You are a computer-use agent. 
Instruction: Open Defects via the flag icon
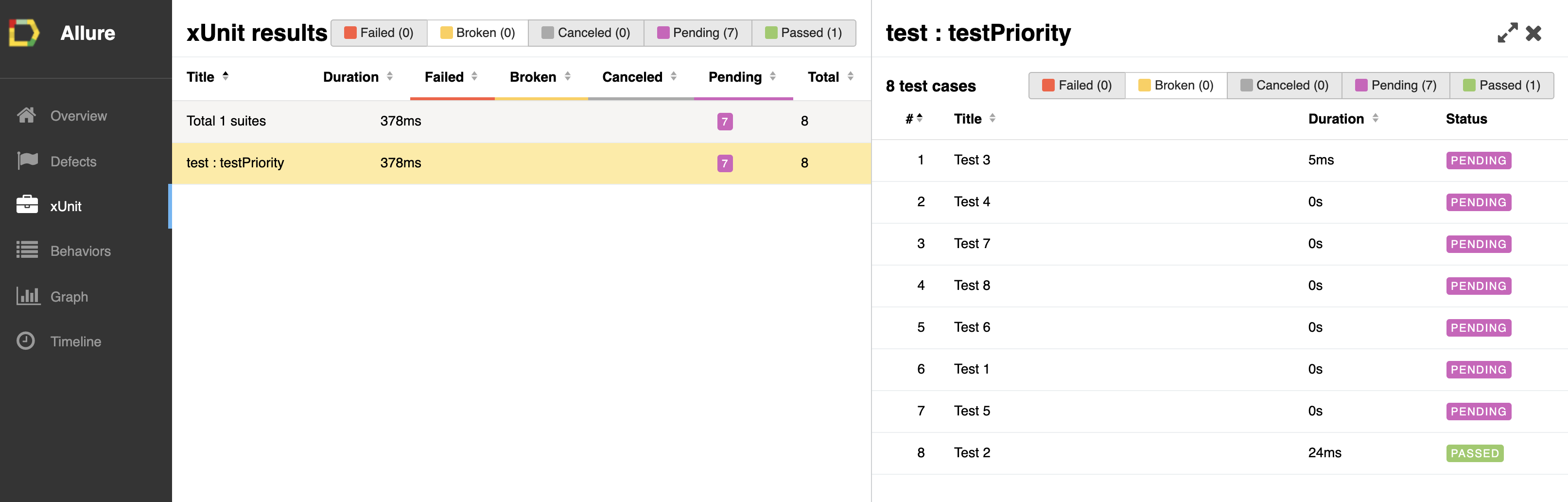pyautogui.click(x=27, y=161)
